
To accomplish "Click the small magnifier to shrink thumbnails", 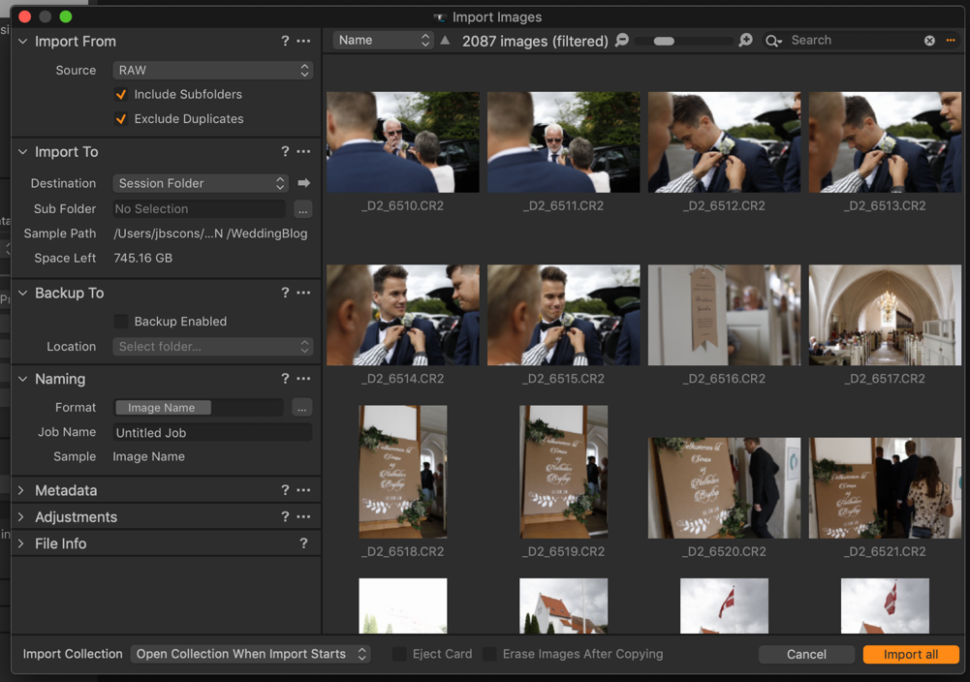I will (621, 40).
